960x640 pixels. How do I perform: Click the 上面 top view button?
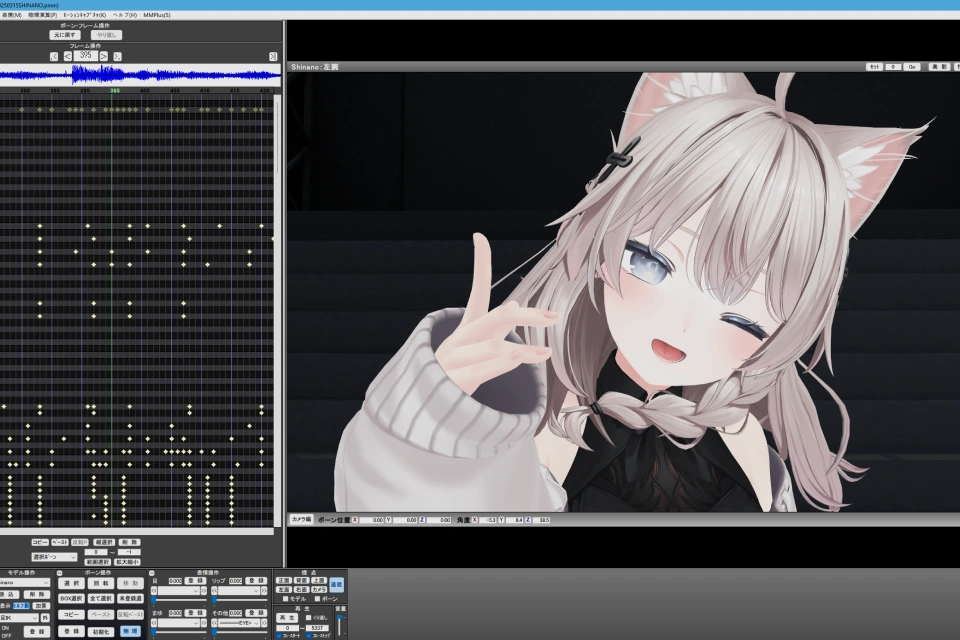(x=319, y=581)
